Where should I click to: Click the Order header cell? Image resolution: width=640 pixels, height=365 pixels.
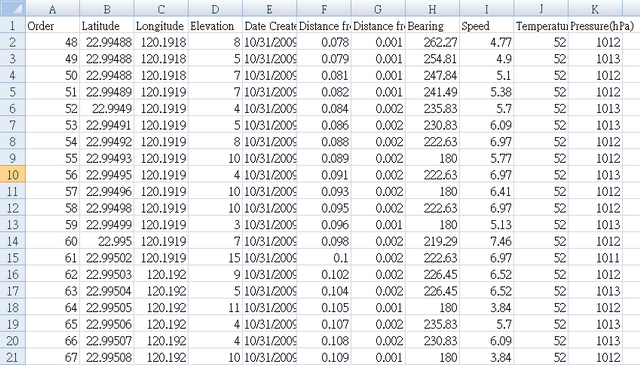[53, 25]
